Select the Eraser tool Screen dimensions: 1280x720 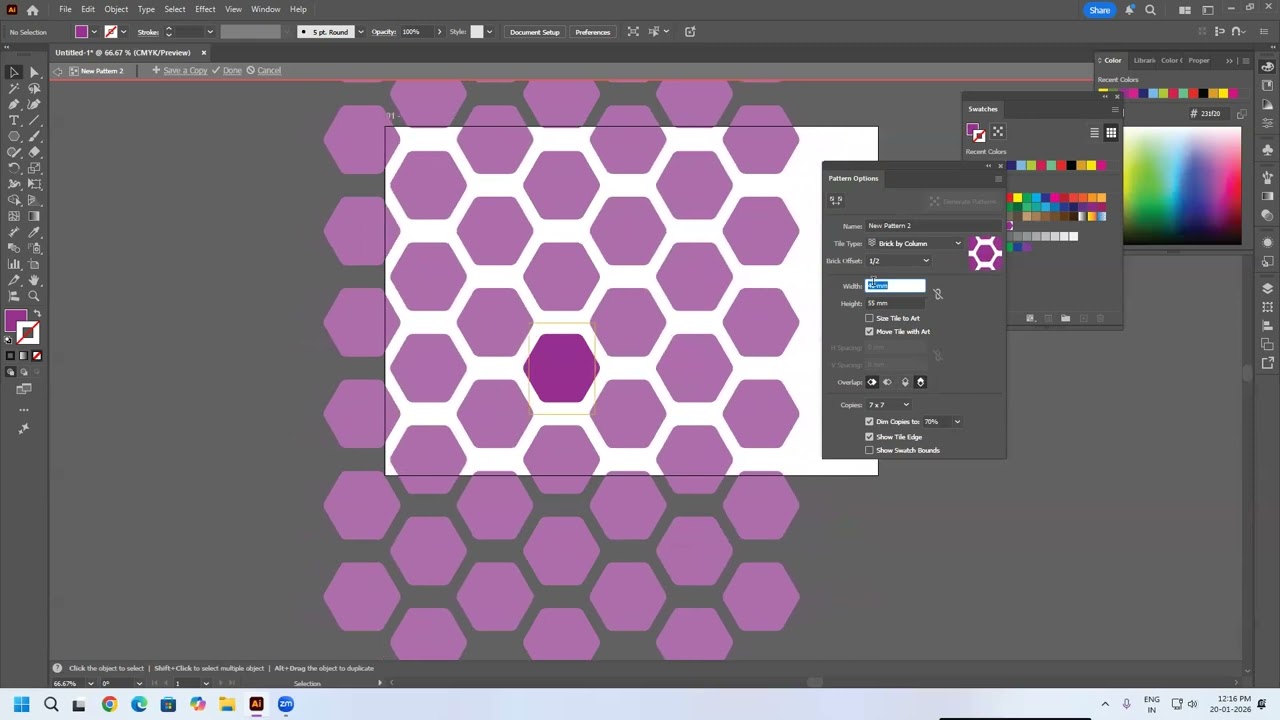[34, 152]
